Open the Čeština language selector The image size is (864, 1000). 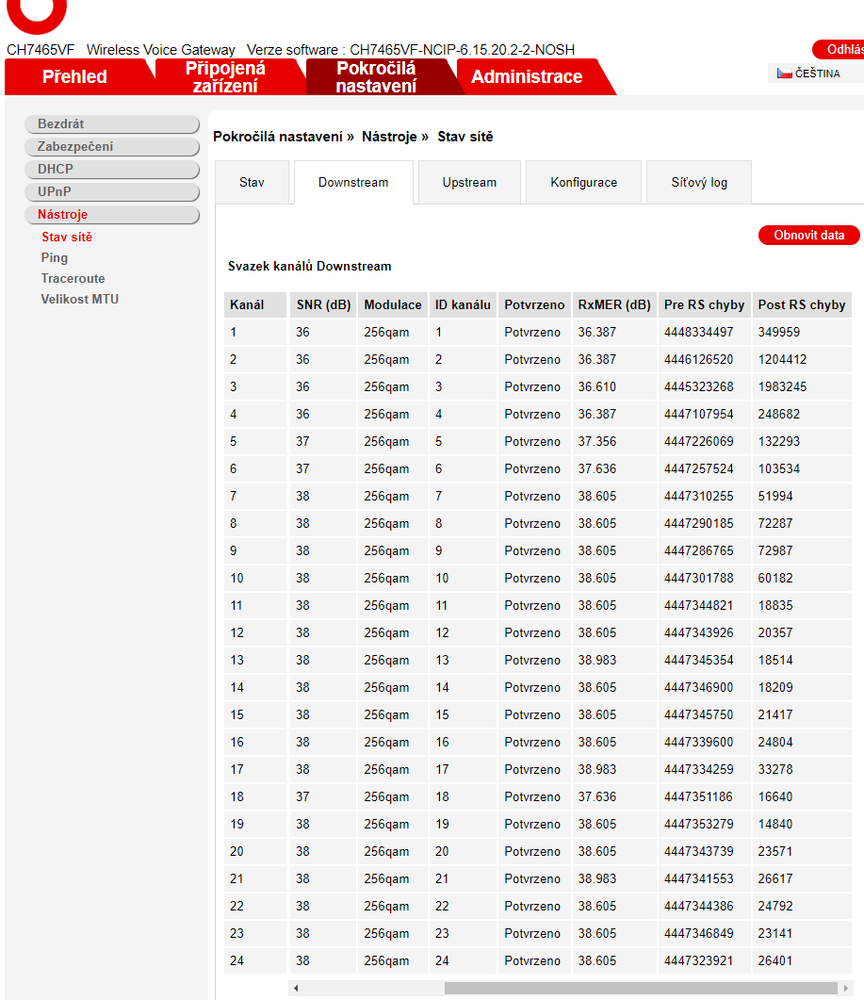click(809, 73)
